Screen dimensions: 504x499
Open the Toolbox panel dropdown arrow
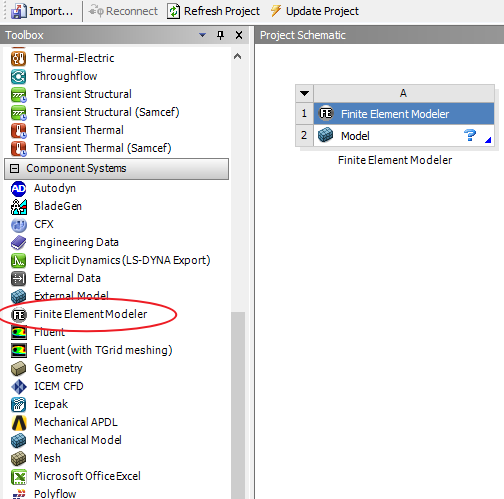point(202,35)
